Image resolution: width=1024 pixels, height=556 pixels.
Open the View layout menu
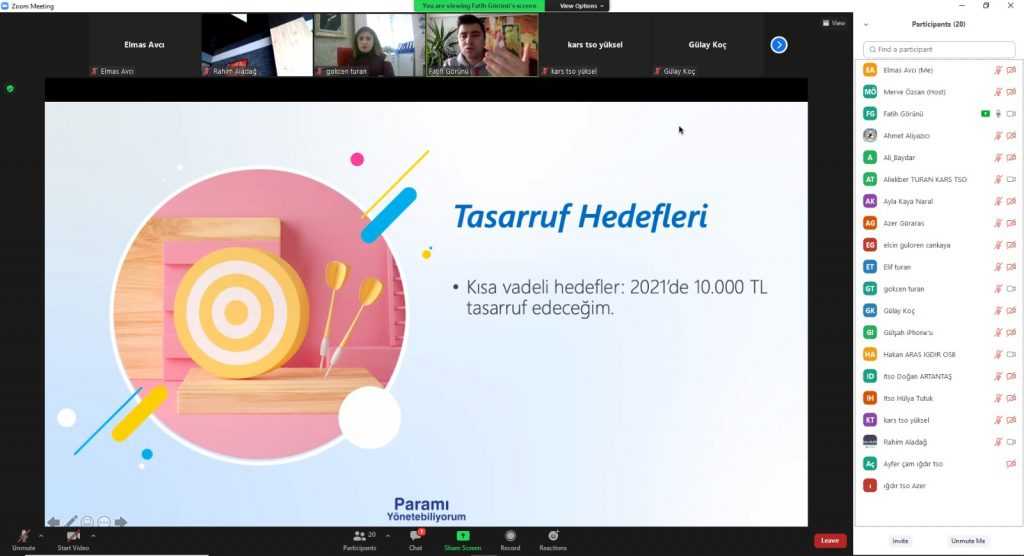(x=834, y=22)
